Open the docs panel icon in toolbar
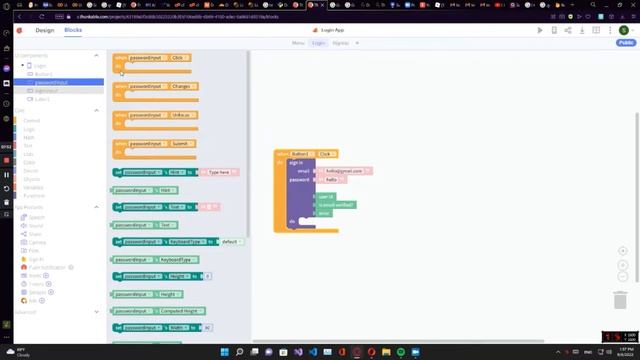The height and width of the screenshot is (360, 640). pos(596,30)
